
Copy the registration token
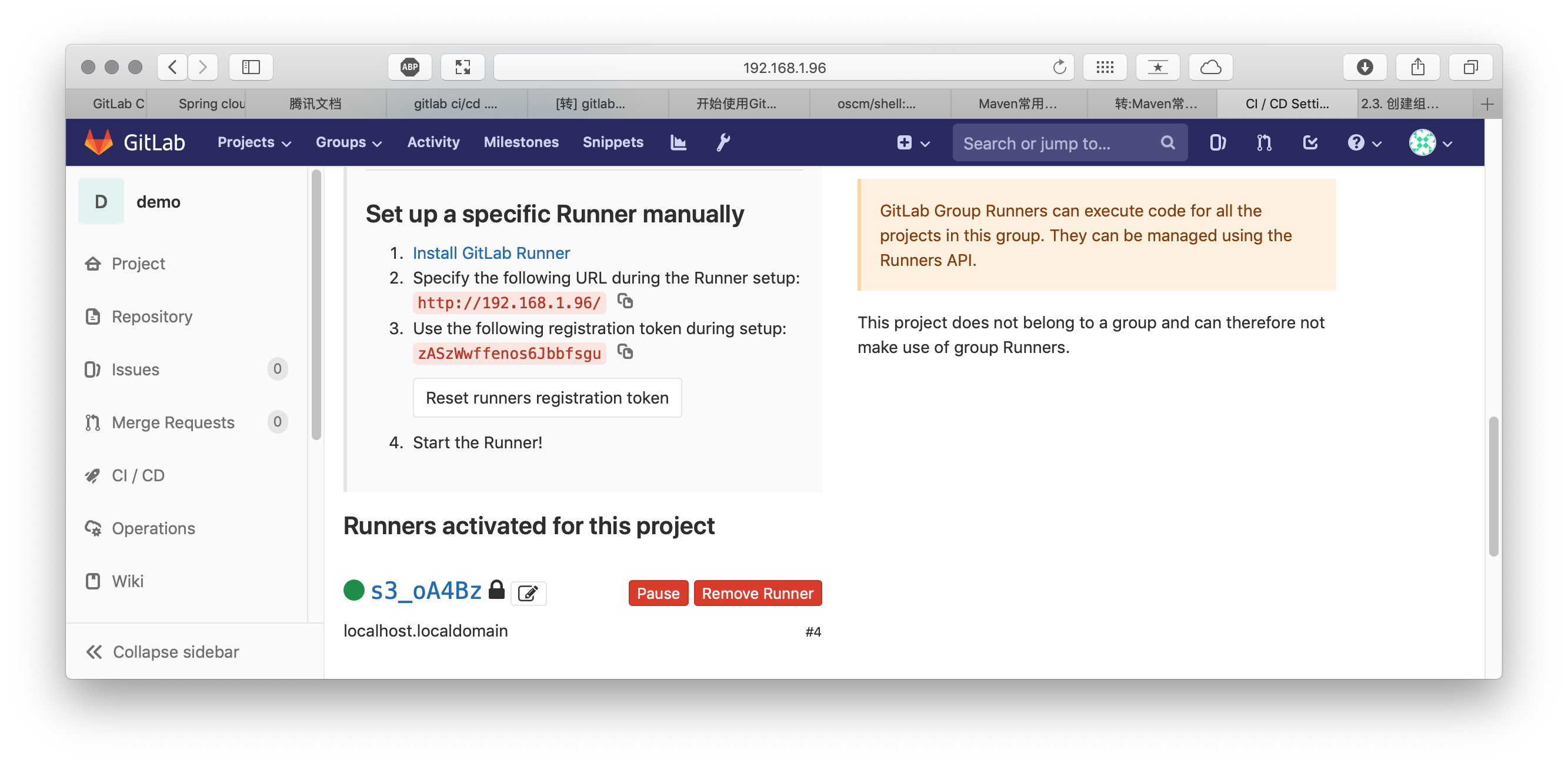point(625,351)
